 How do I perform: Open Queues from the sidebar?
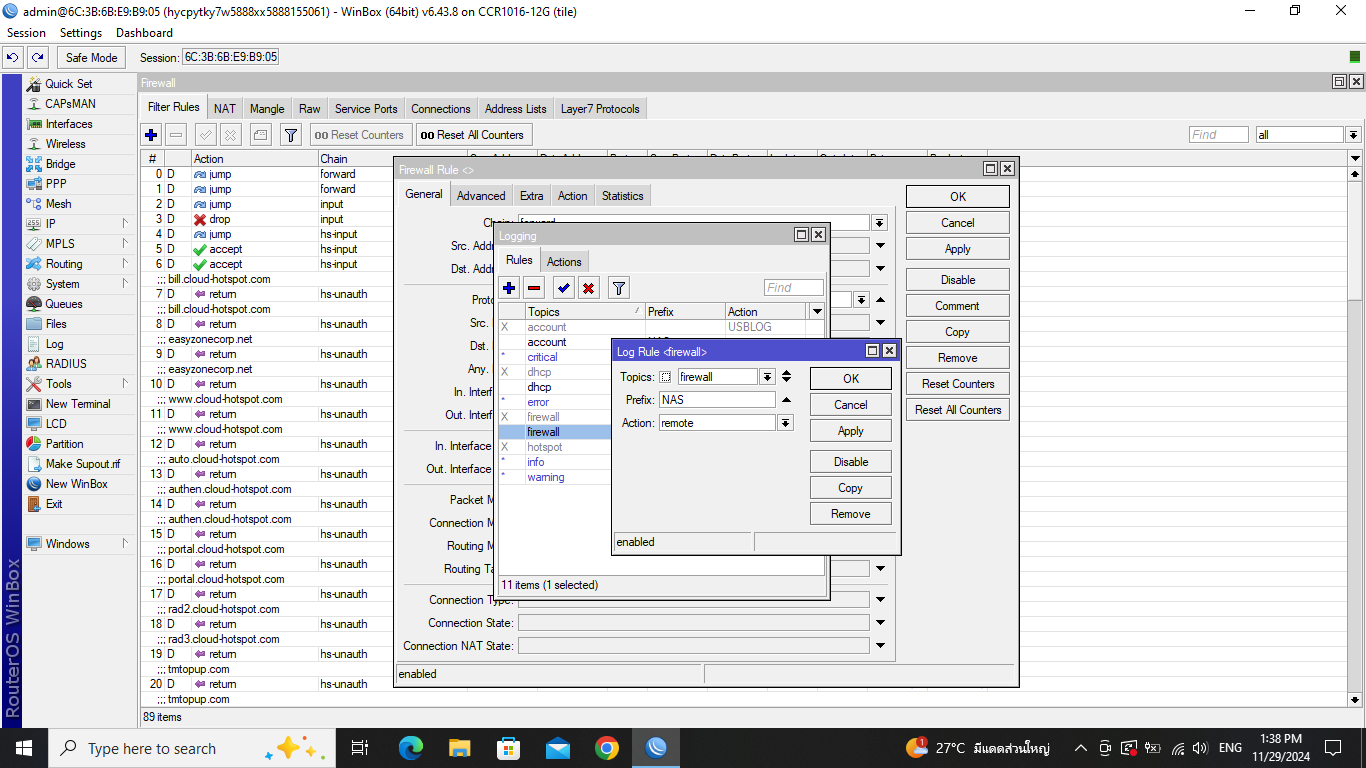point(63,304)
